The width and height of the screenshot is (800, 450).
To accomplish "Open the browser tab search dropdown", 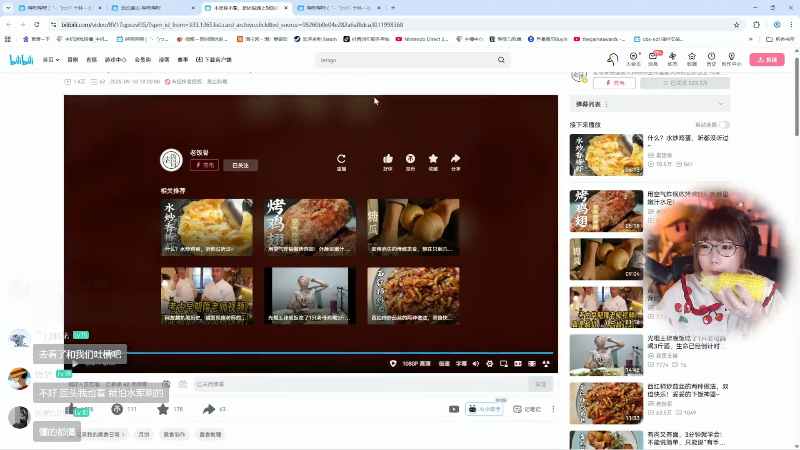I will [8, 8].
